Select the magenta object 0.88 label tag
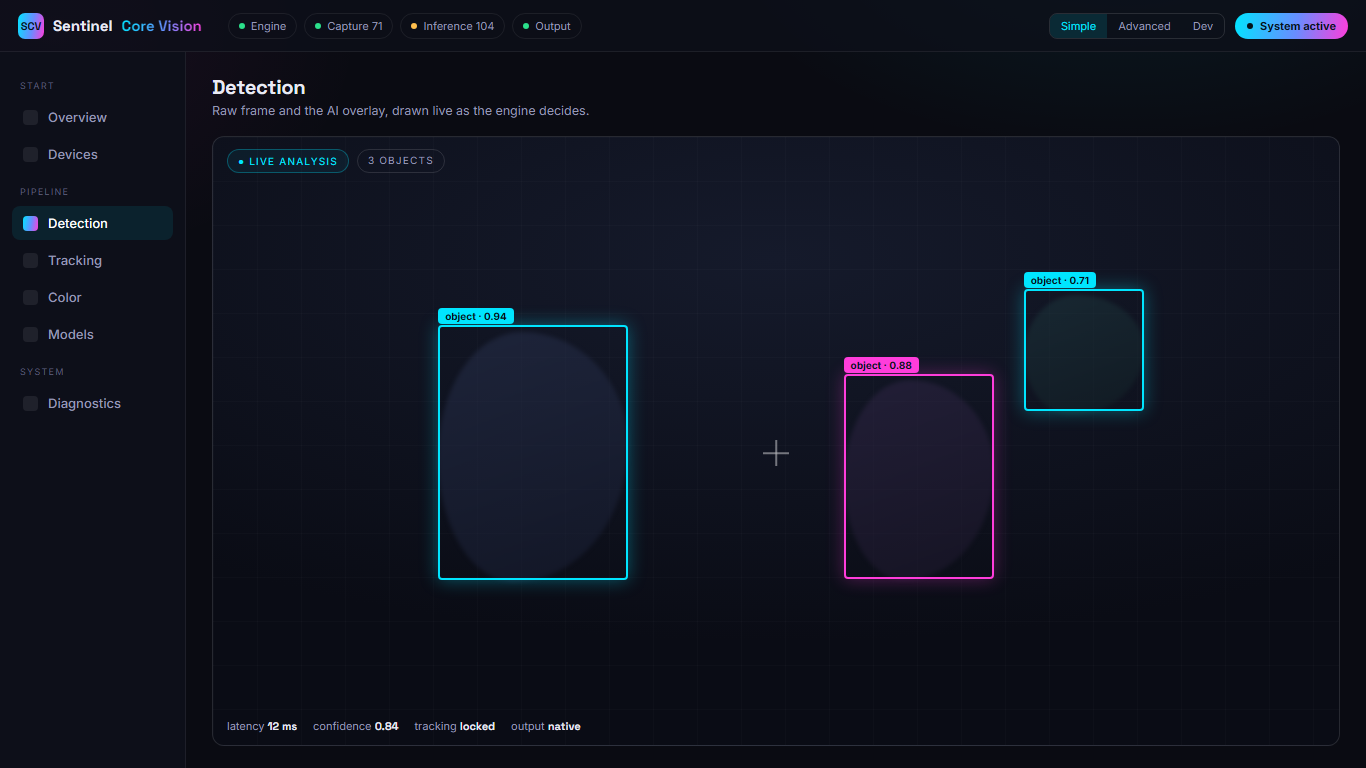Image resolution: width=1366 pixels, height=768 pixels. tap(881, 365)
